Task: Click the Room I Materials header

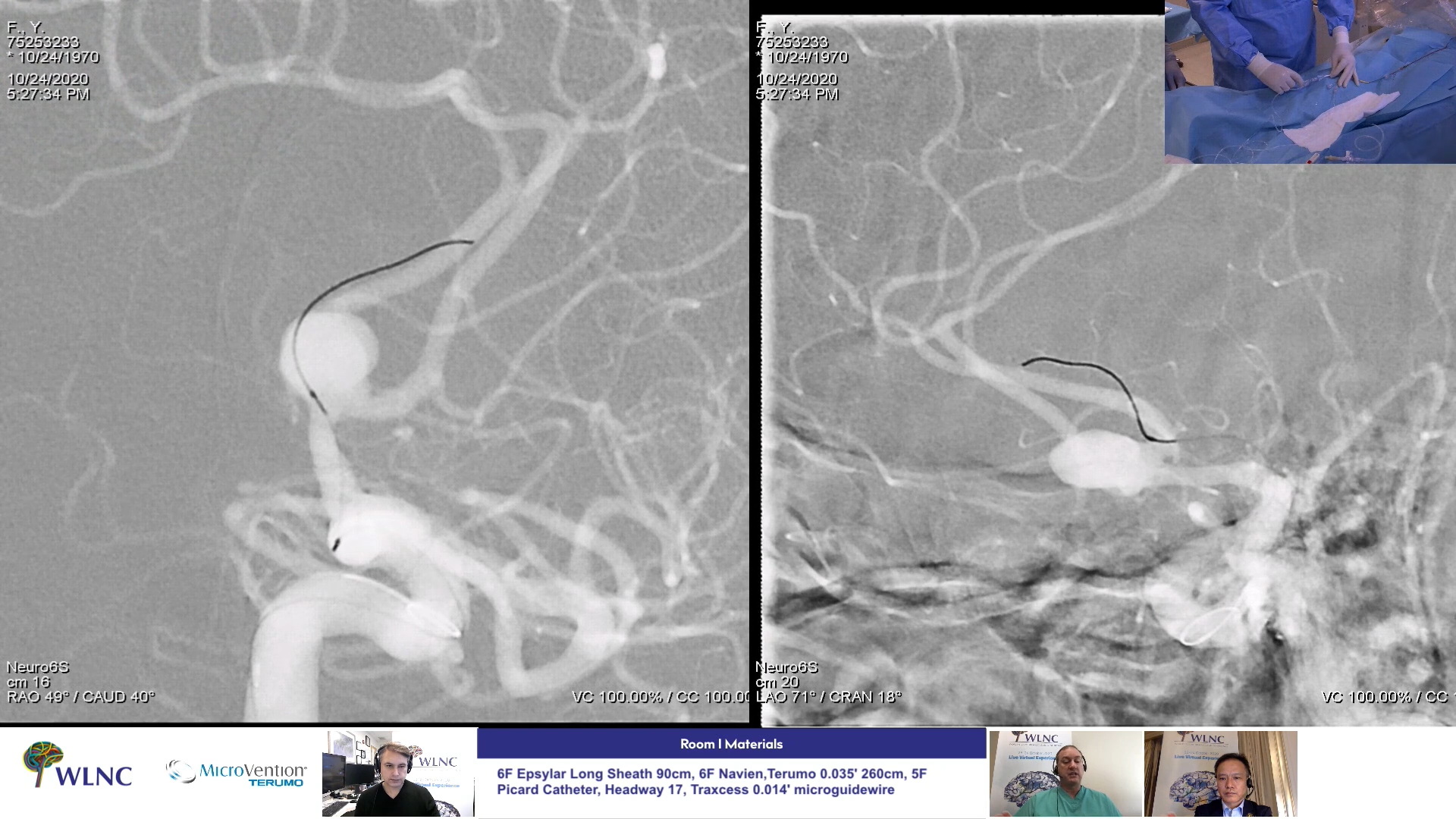Action: pos(731,744)
